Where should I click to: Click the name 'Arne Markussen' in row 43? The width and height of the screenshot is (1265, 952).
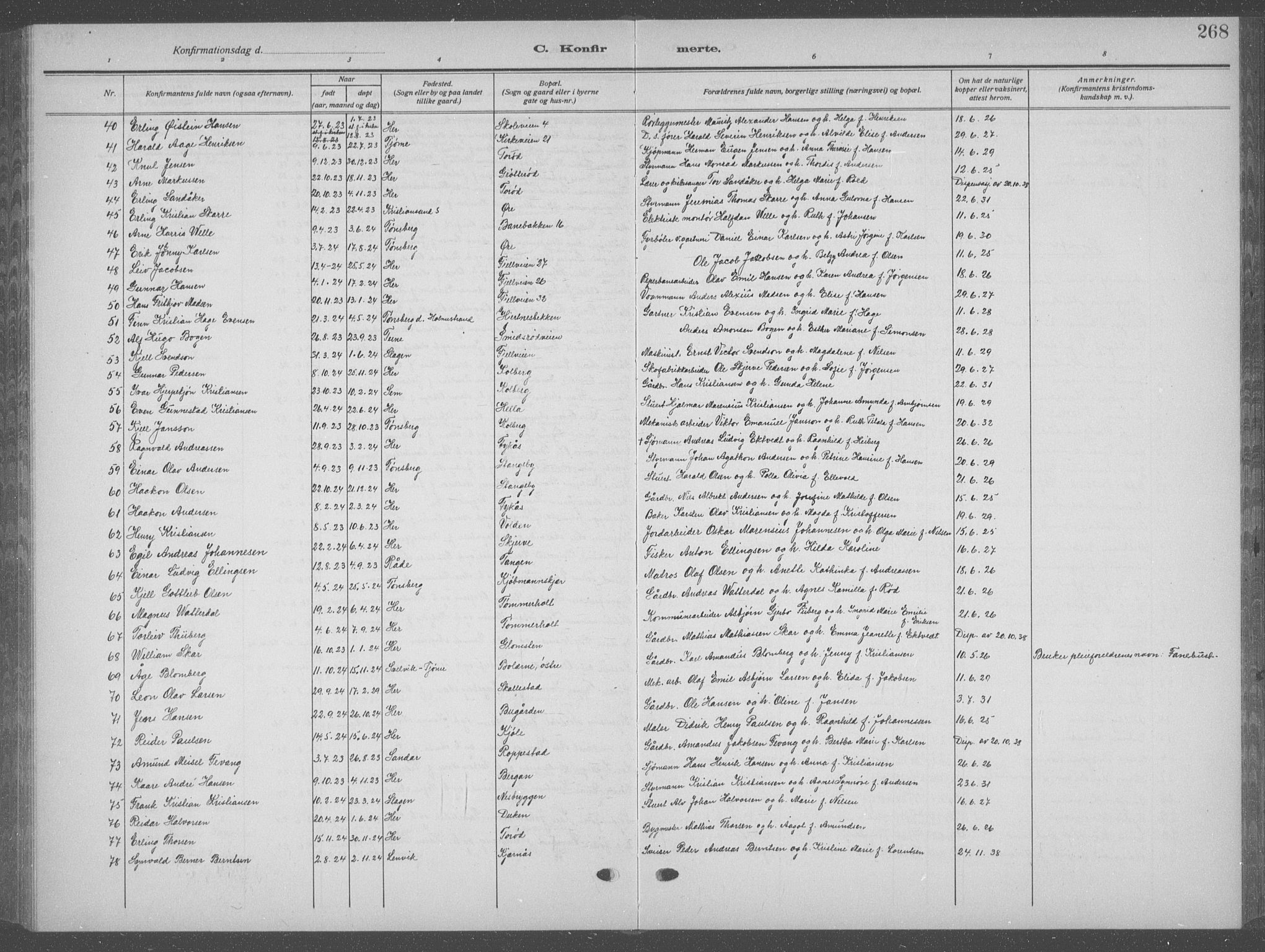point(167,181)
